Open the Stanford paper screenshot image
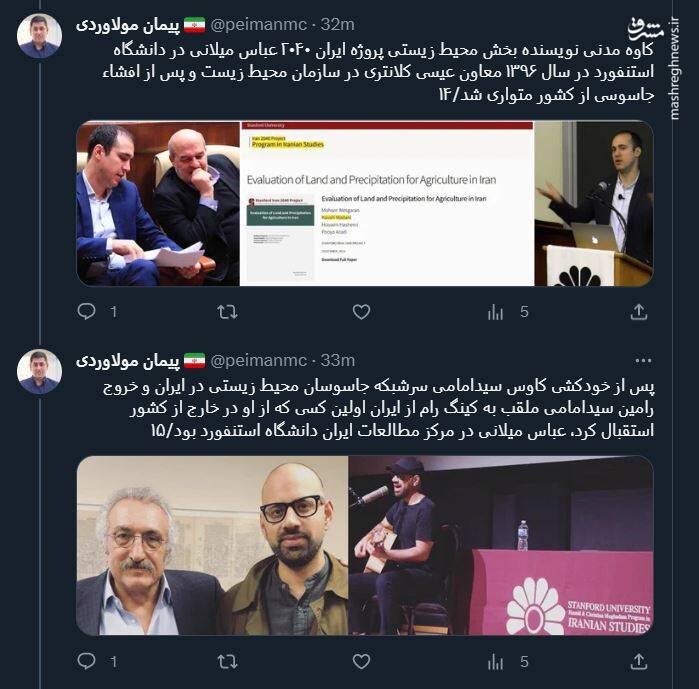Viewport: 699px width, 689px height. (387, 204)
